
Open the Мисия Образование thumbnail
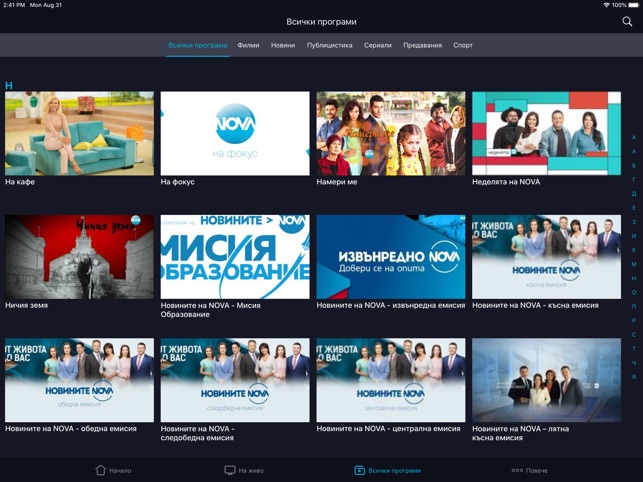tap(235, 257)
